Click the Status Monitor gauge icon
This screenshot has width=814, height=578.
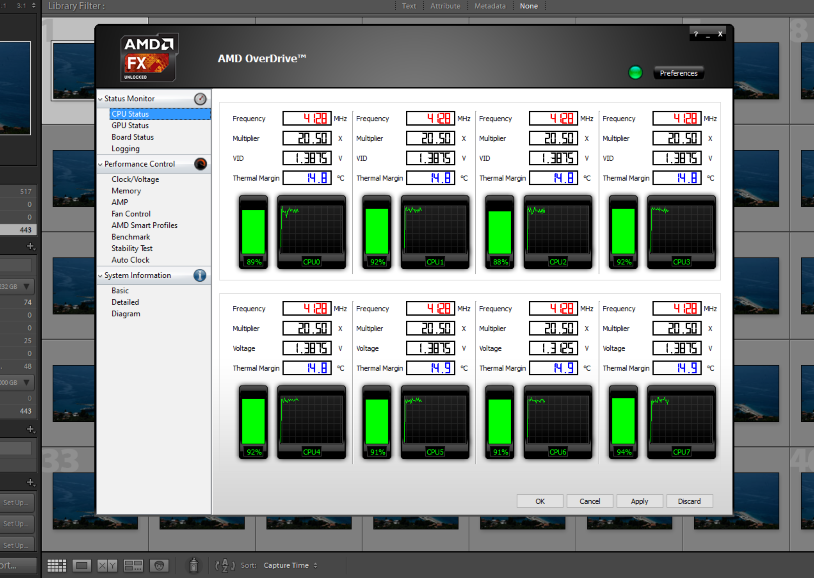click(200, 99)
